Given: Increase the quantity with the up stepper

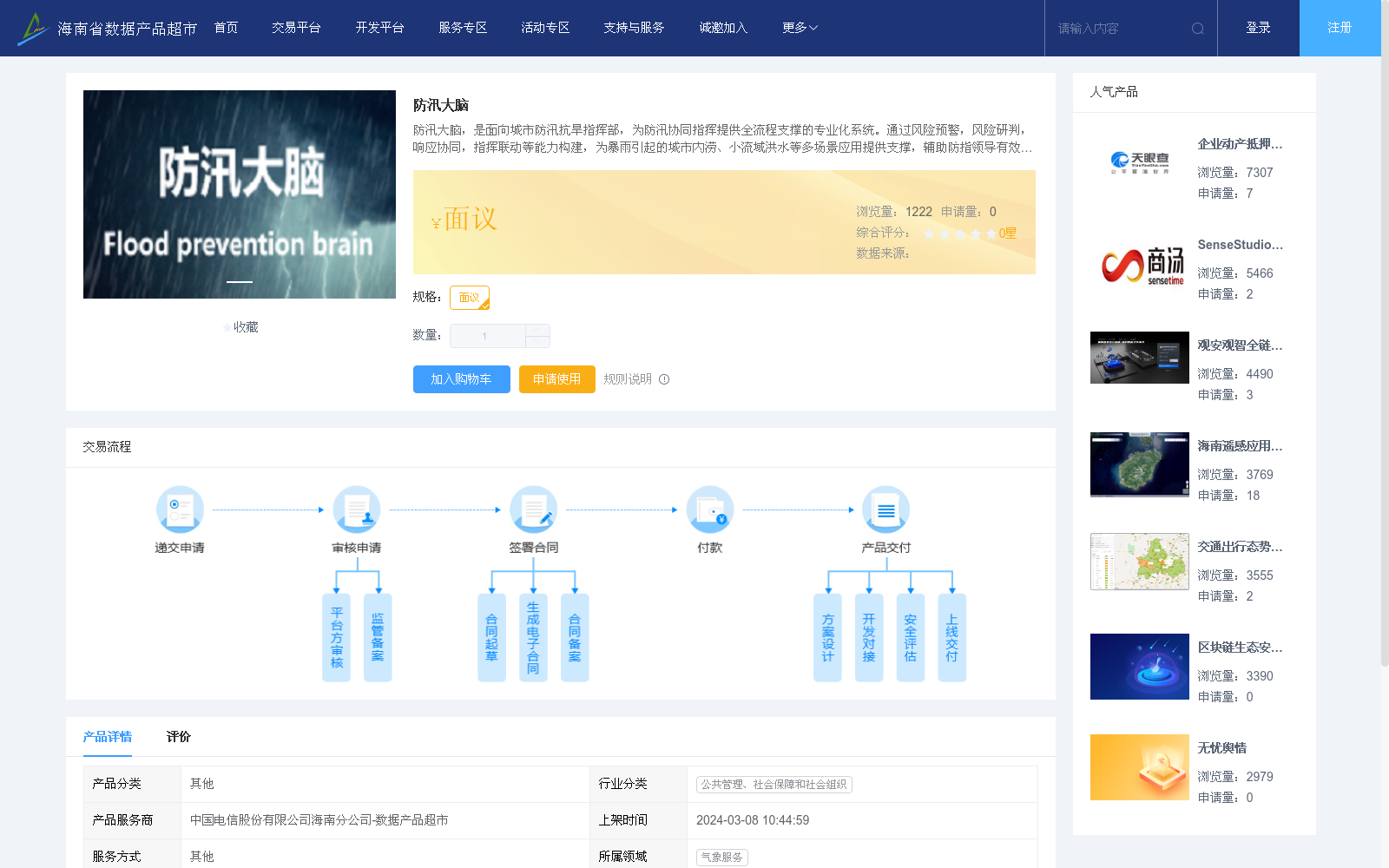Looking at the screenshot, I should coord(537,330).
